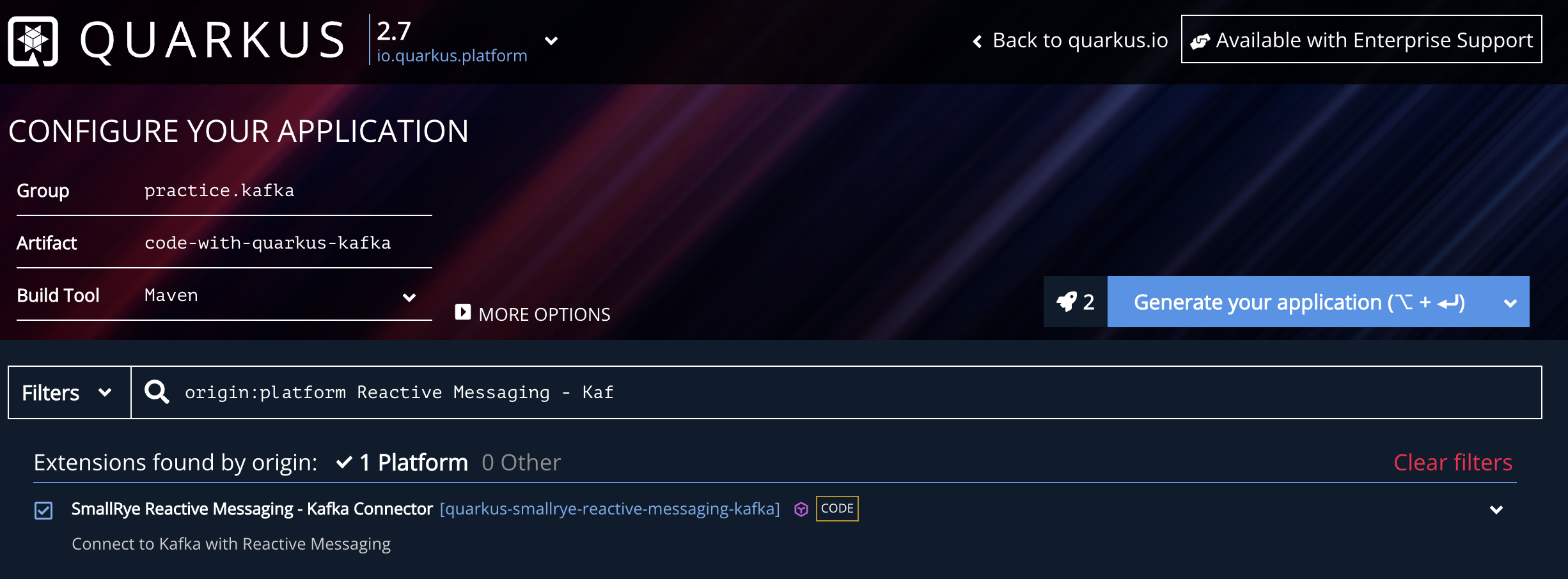The width and height of the screenshot is (1568, 579).
Task: Click the MORE OPTIONS arrow icon
Action: coord(463,313)
